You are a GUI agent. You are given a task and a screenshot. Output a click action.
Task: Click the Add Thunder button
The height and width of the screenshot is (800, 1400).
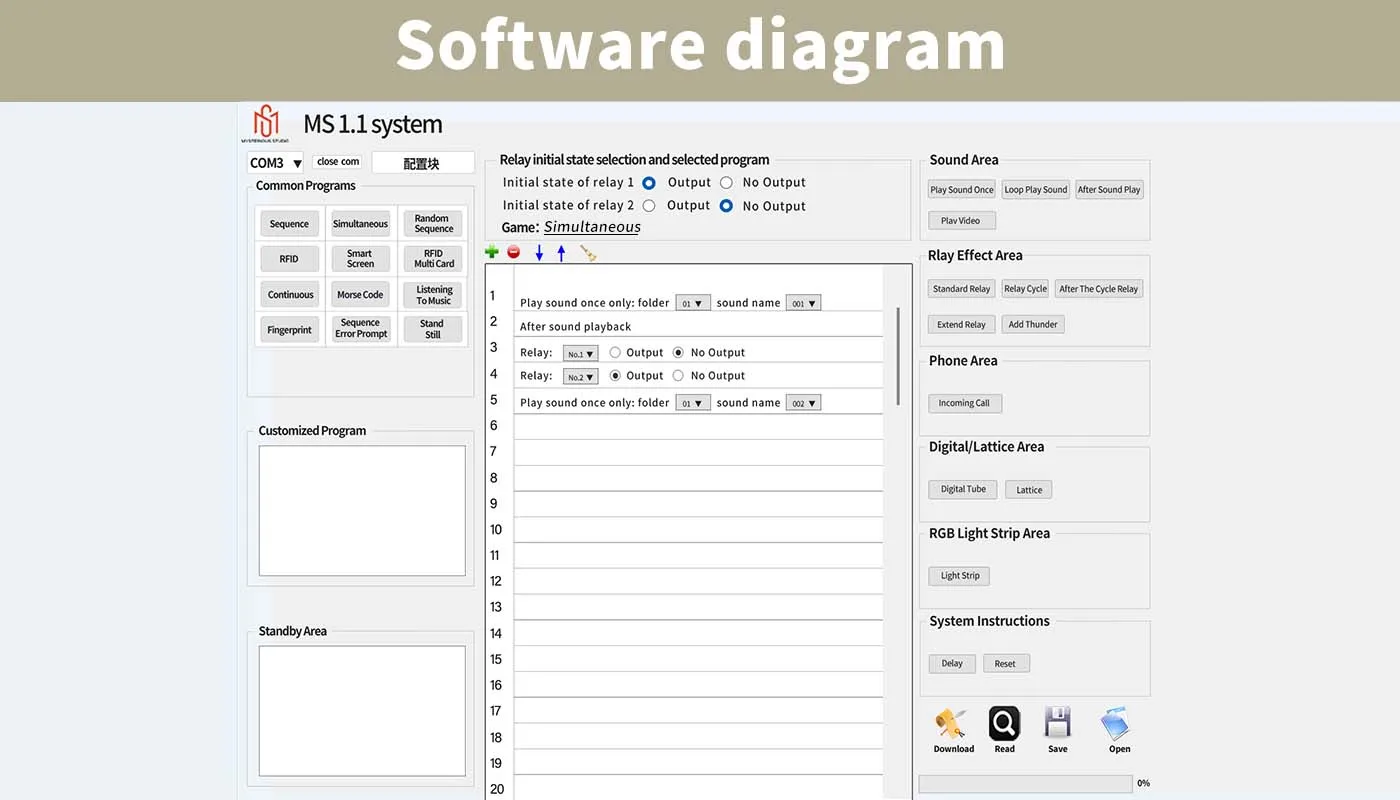1033,324
